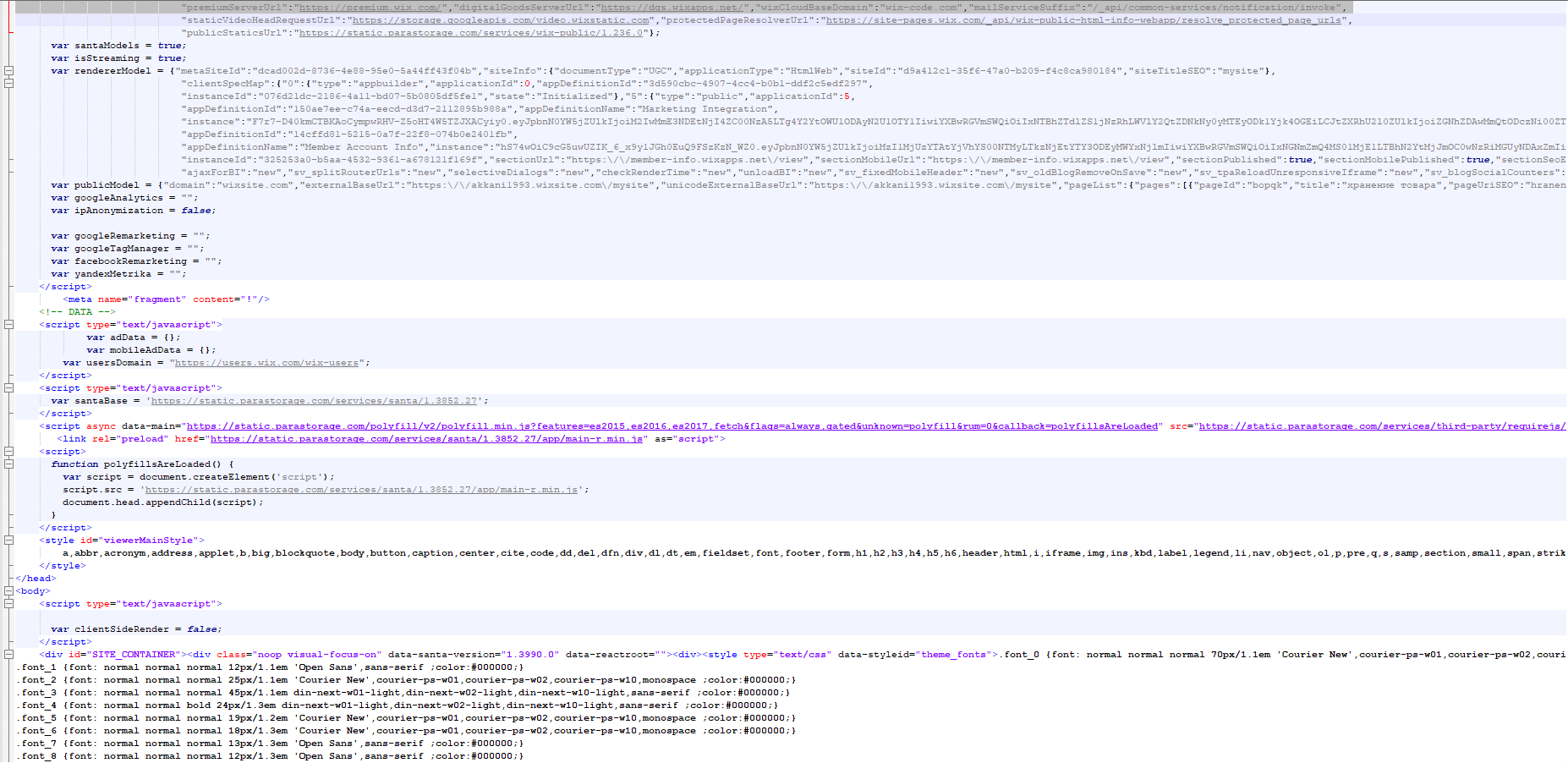Collapse the script block with clientSideRender
The image size is (1568, 763).
(8, 604)
